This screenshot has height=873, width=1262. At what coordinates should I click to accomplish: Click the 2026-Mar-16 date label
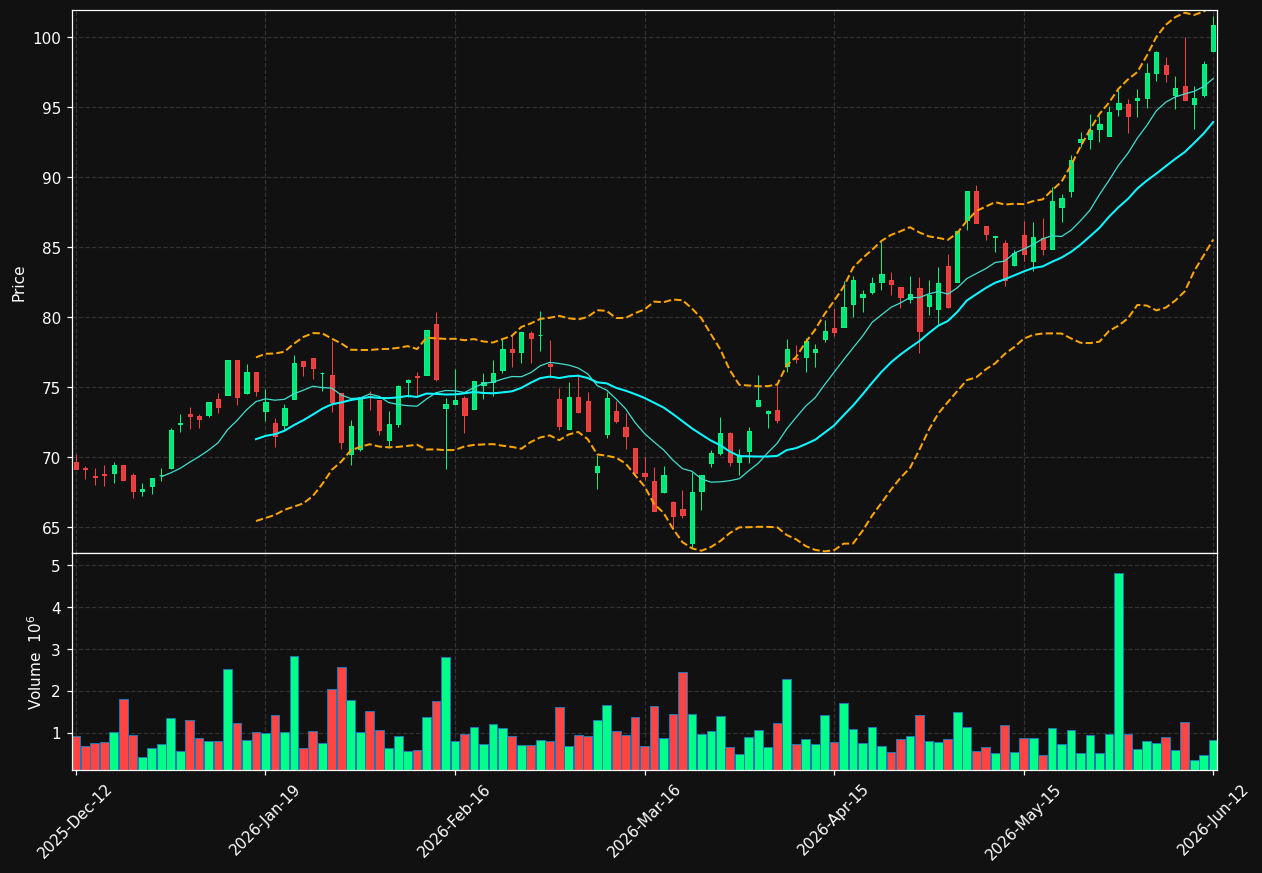tap(643, 820)
